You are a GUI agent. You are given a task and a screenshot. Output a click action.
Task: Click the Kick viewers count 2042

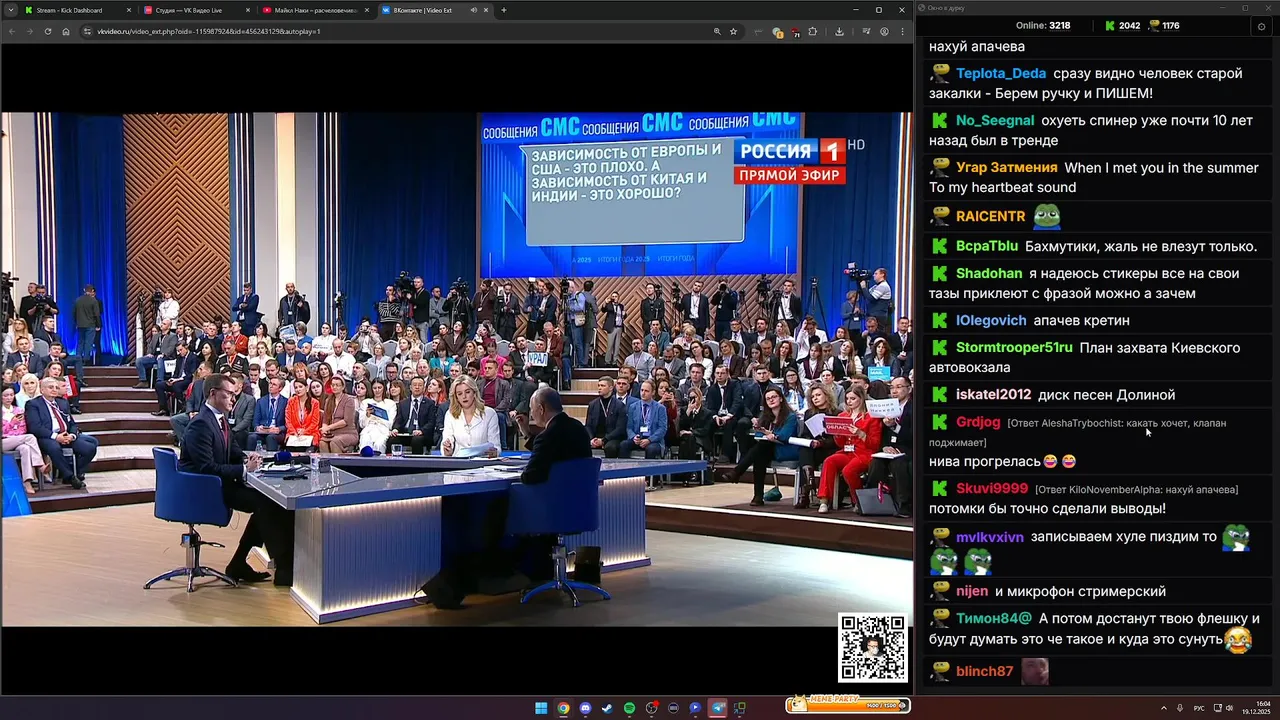(1122, 26)
